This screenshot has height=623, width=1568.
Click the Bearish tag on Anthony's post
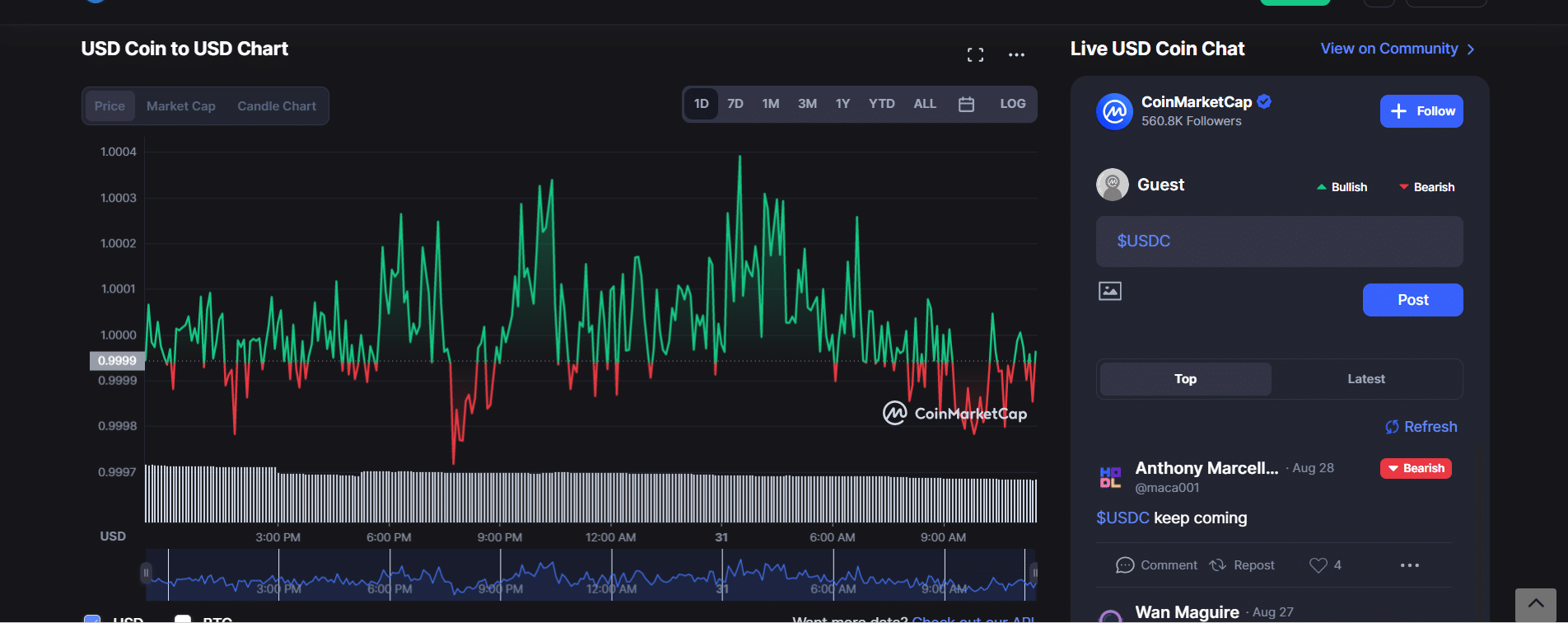coord(1416,468)
